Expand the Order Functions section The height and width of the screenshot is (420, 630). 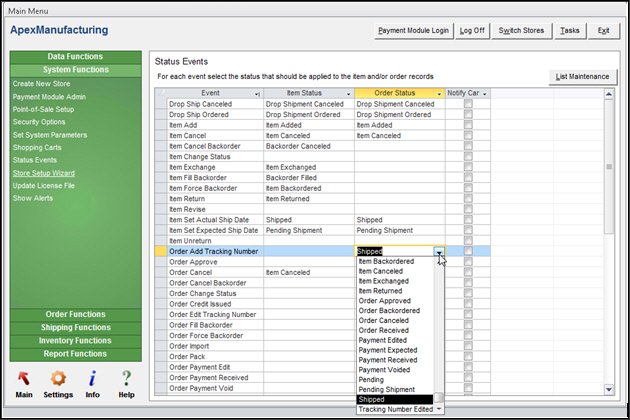[76, 314]
